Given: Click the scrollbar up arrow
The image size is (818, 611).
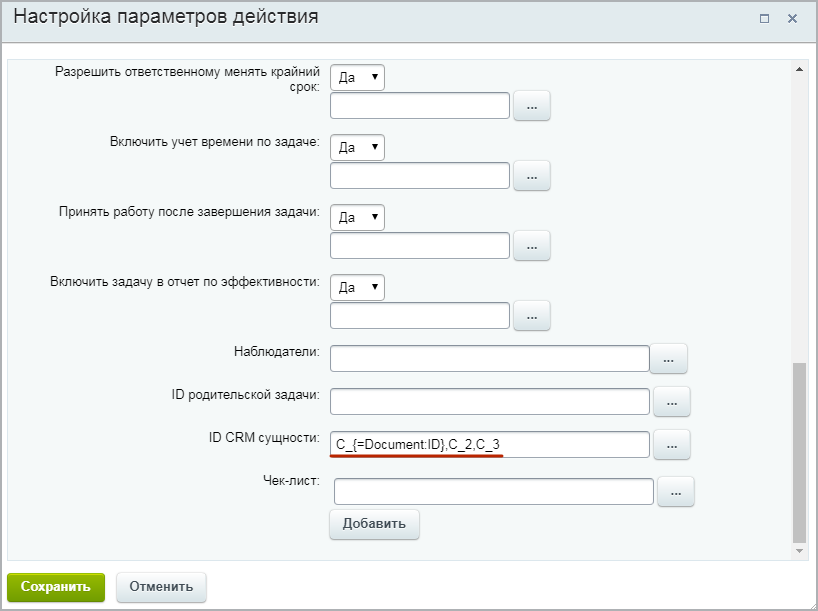Looking at the screenshot, I should click(x=799, y=69).
